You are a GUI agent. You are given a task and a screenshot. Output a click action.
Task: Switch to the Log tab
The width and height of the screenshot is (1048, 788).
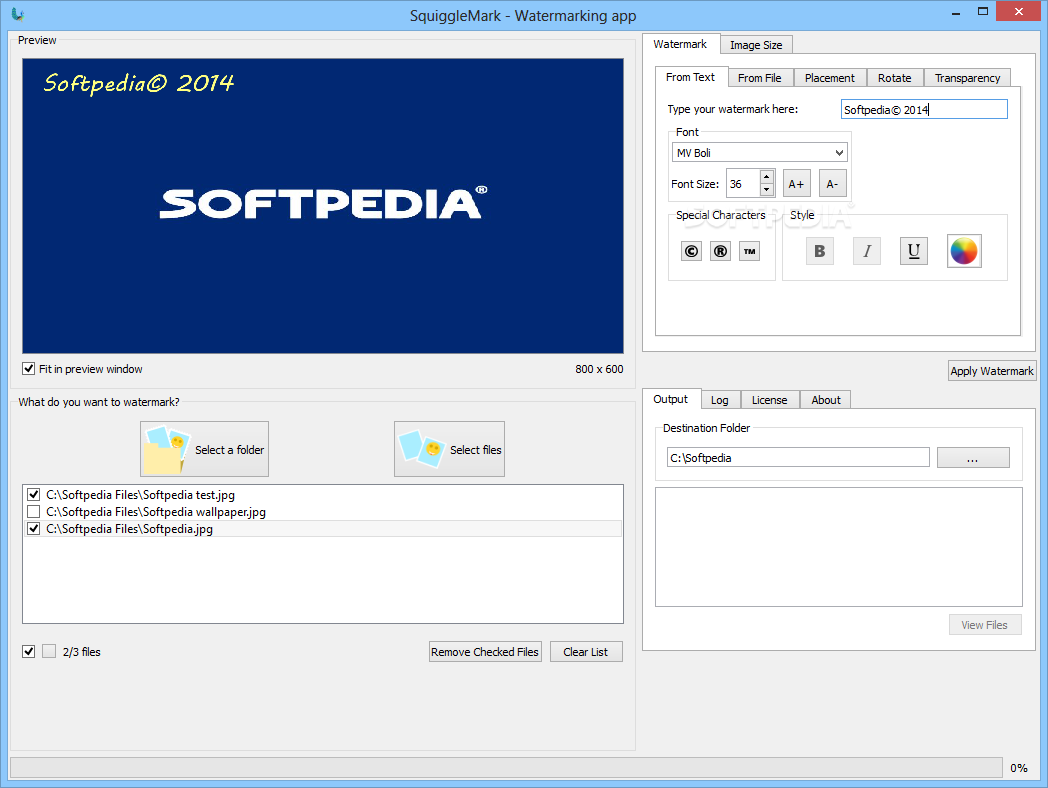click(x=720, y=400)
